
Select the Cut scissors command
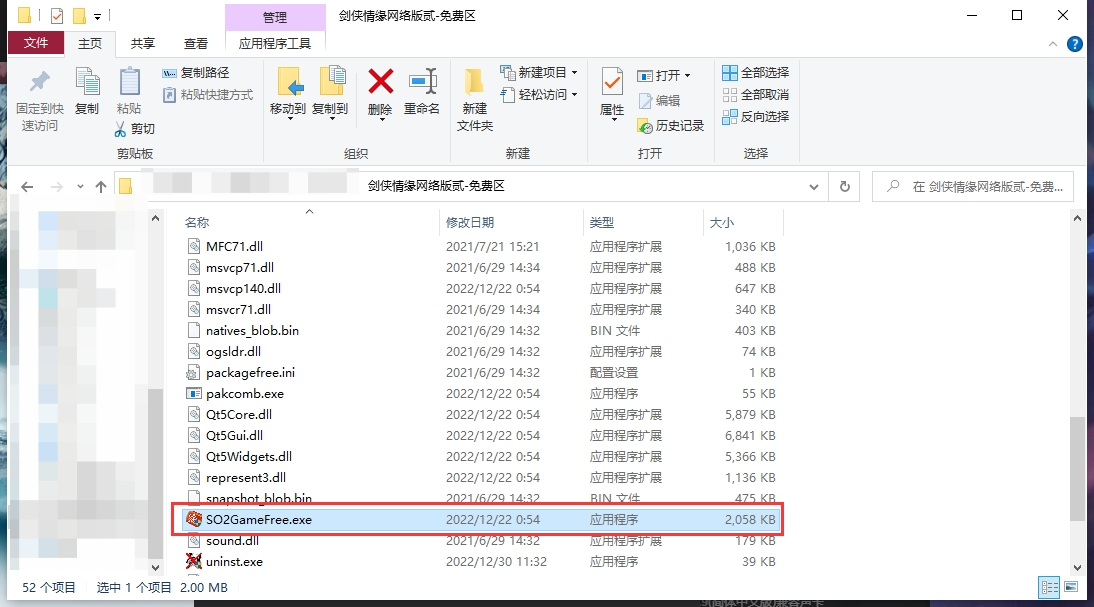[x=135, y=128]
